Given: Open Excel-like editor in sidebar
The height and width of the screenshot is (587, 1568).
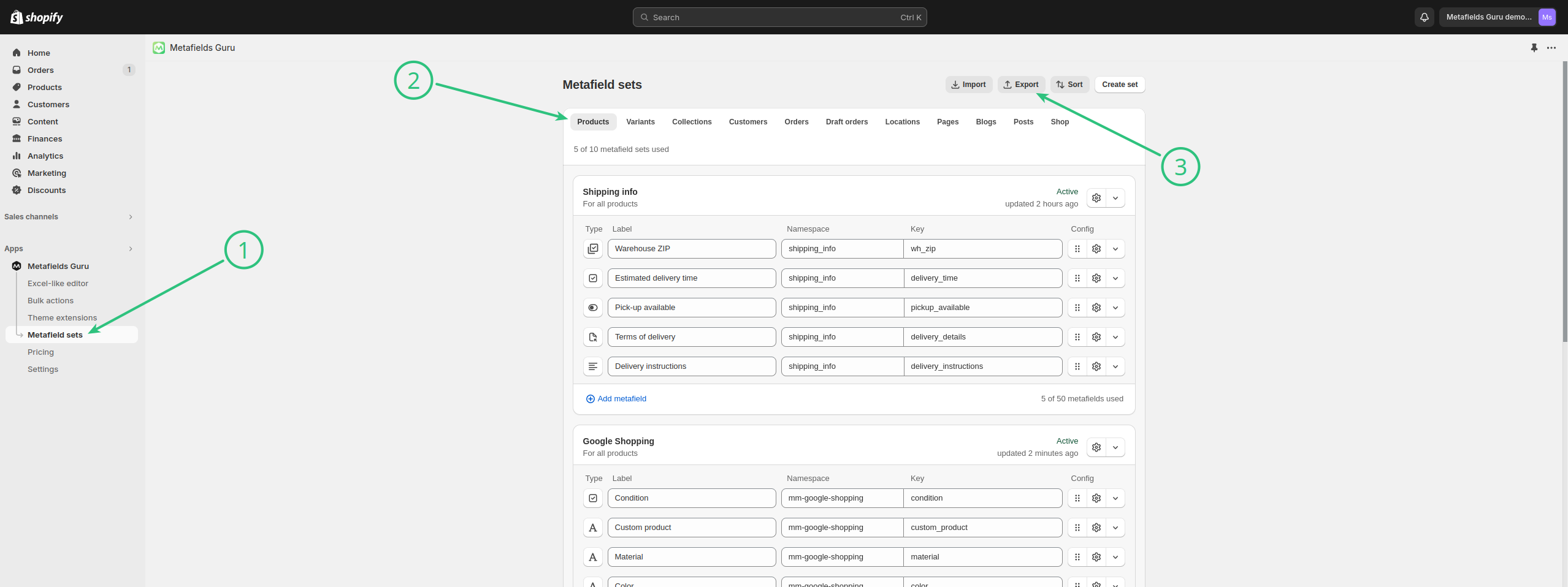Looking at the screenshot, I should click(58, 283).
